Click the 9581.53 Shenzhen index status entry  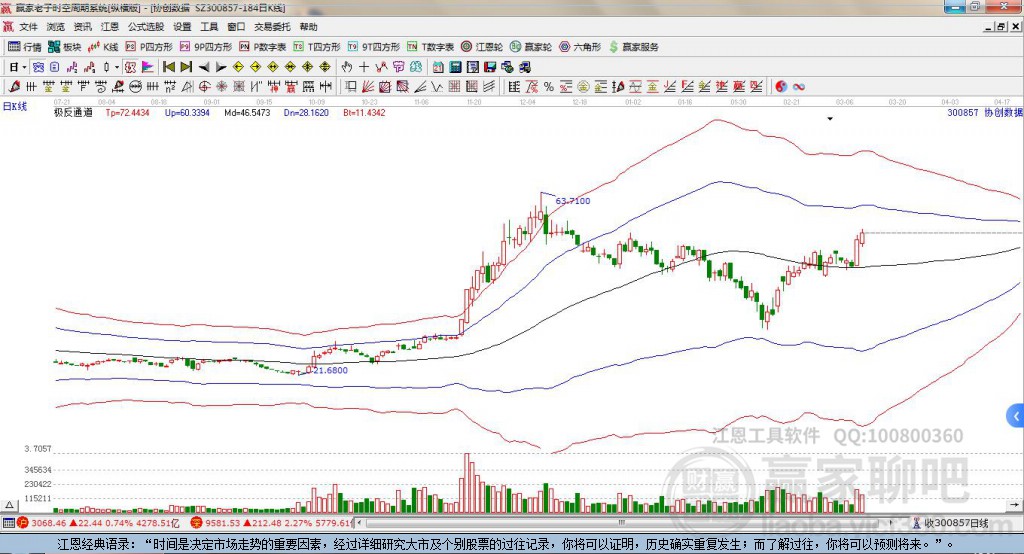point(272,523)
